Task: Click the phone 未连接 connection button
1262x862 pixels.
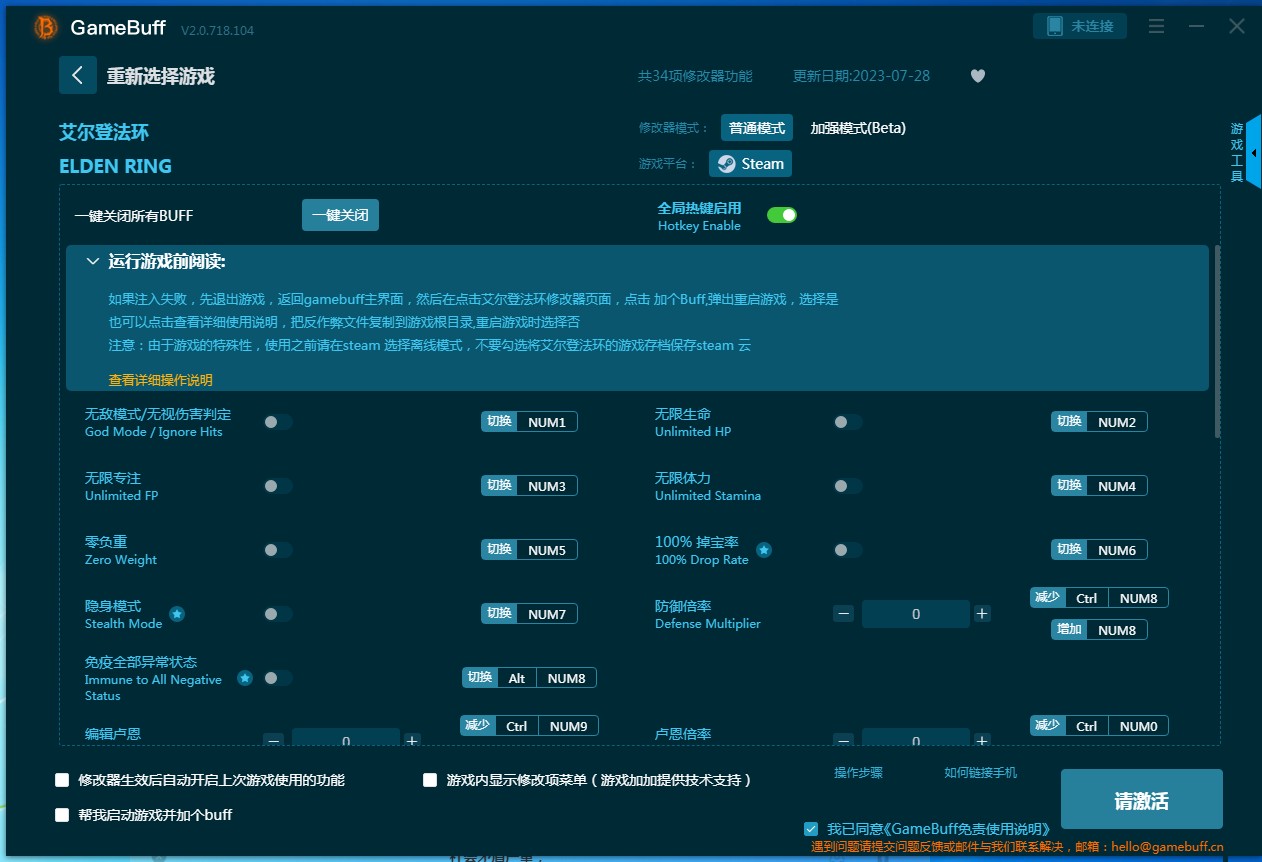Action: click(1080, 26)
